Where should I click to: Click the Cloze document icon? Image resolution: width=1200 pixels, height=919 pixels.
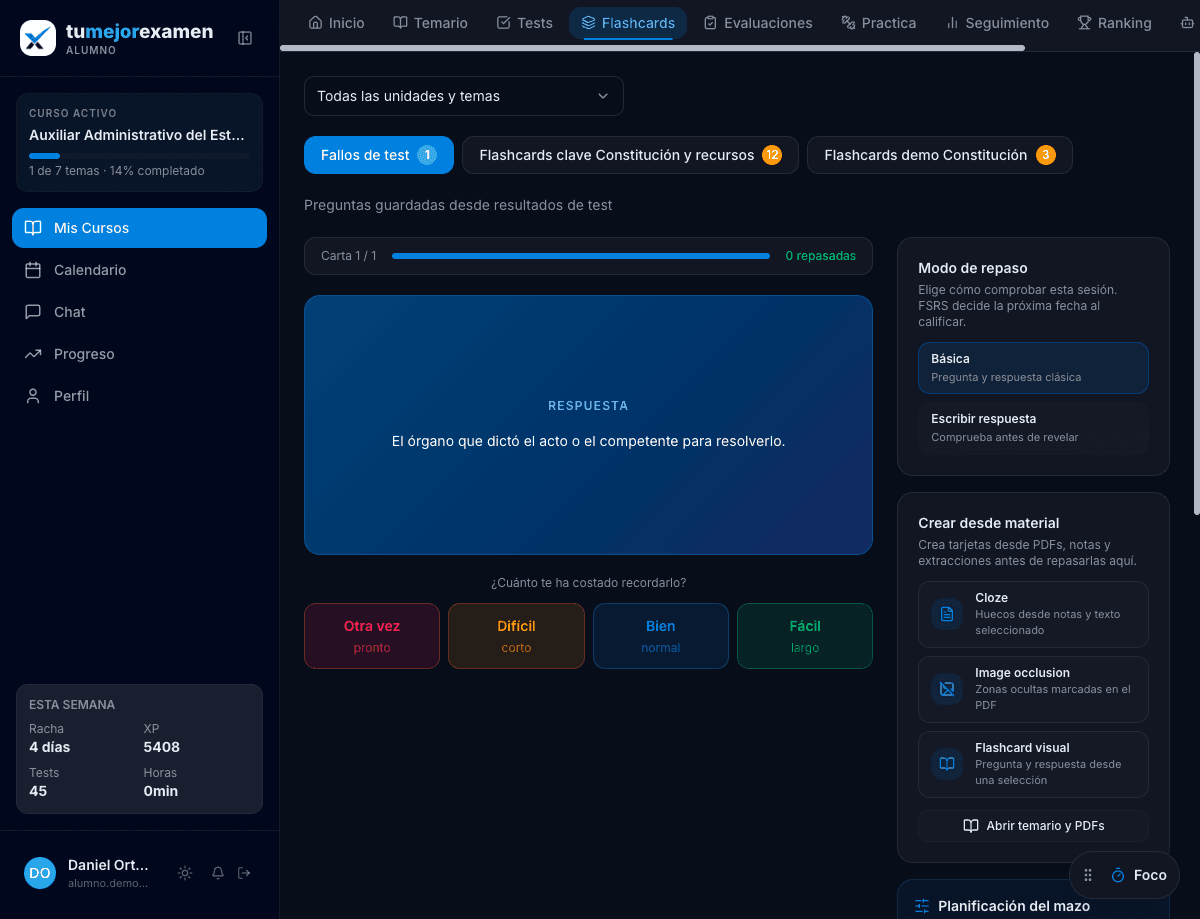[x=947, y=614]
